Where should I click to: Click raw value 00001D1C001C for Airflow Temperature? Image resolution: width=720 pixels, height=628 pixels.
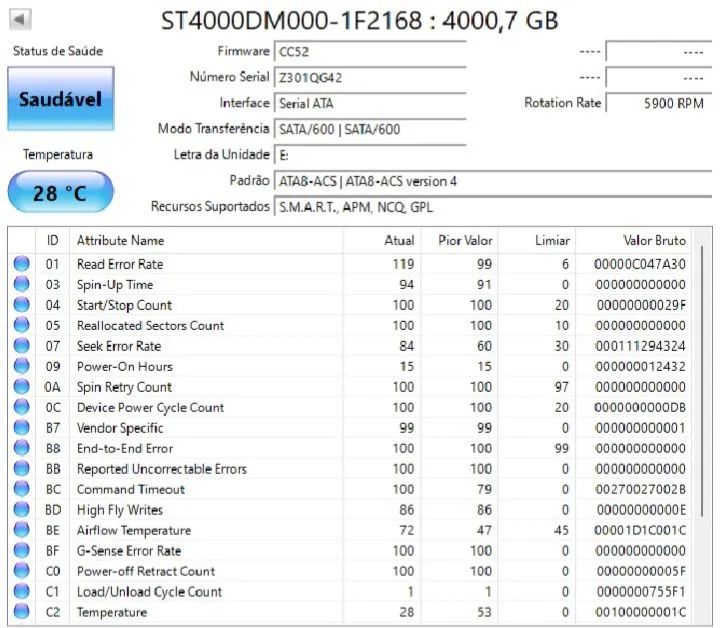pos(640,530)
